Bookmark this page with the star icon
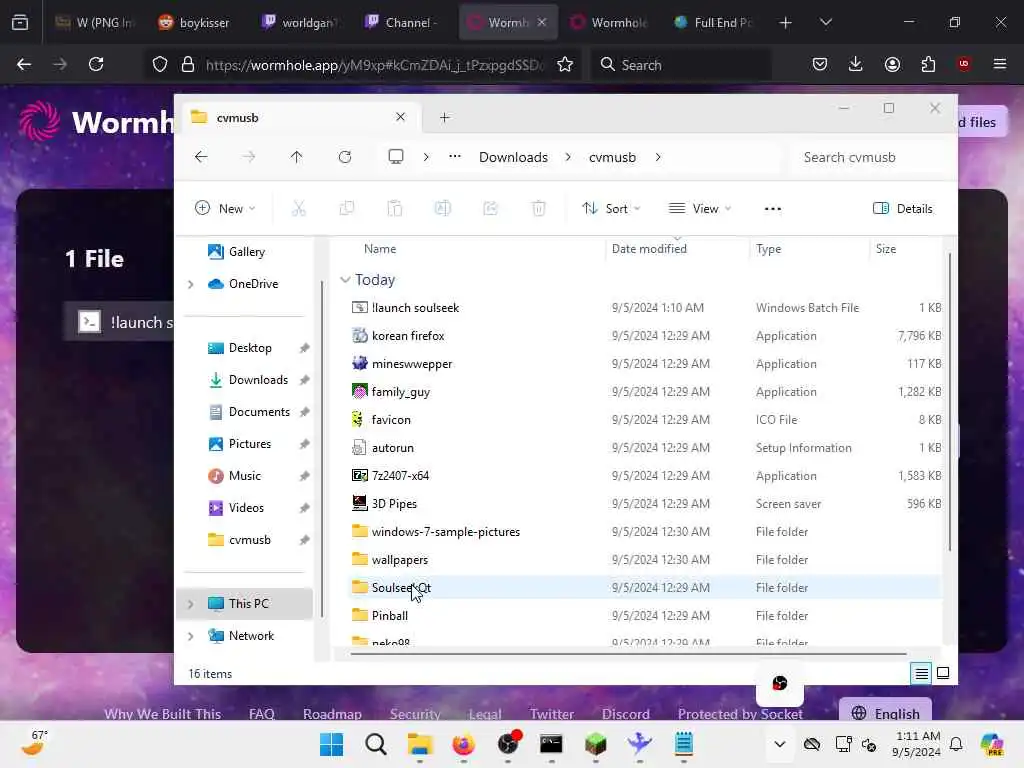Viewport: 1024px width, 768px height. pyautogui.click(x=565, y=64)
